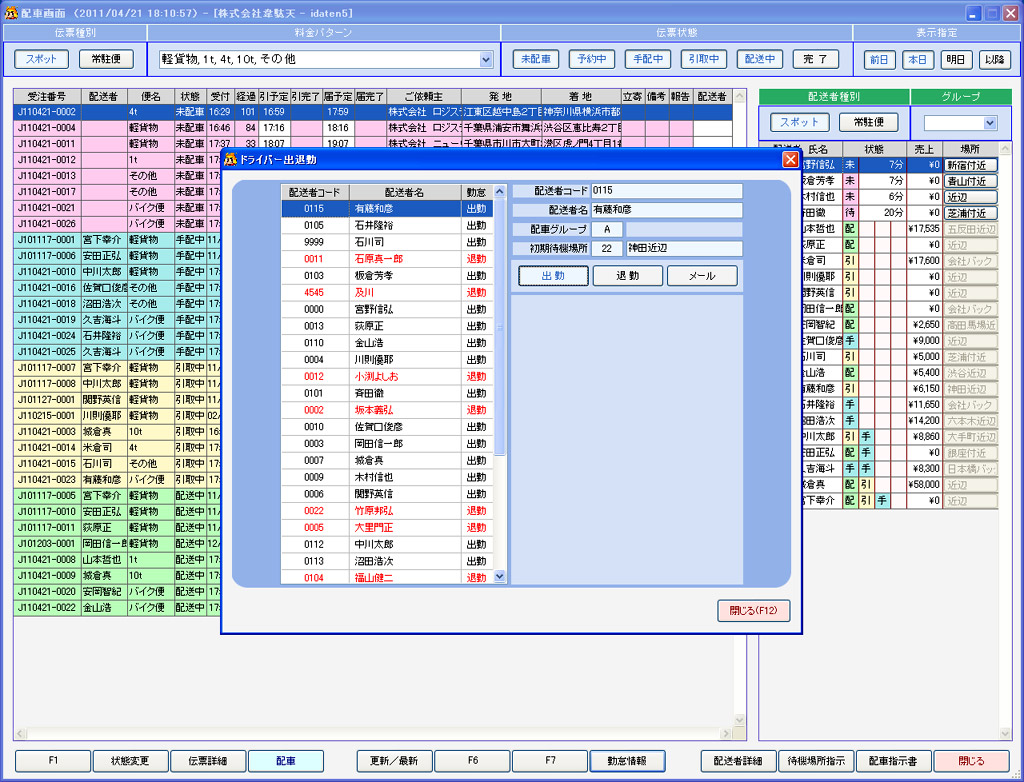Image resolution: width=1024 pixels, height=782 pixels.
Task: Sort by 勤怠 column header in dialog
Action: pyautogui.click(x=477, y=192)
